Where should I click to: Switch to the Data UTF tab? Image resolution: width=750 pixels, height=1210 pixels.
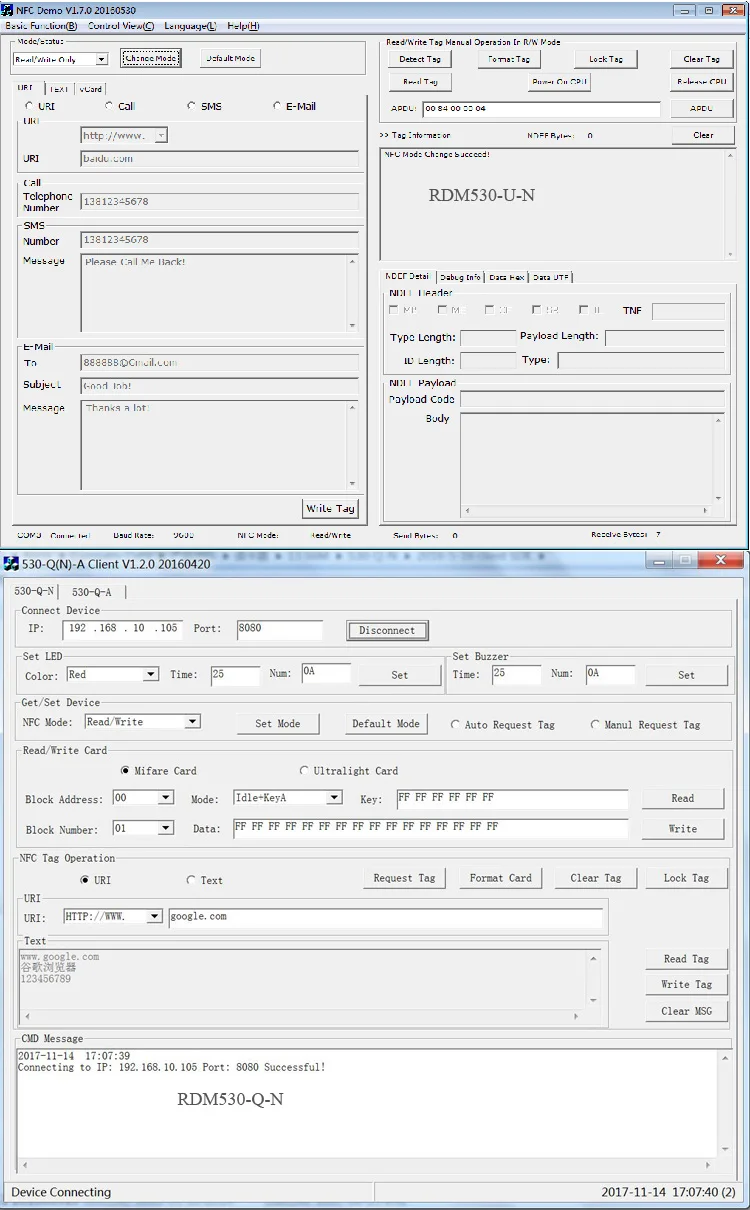click(551, 277)
